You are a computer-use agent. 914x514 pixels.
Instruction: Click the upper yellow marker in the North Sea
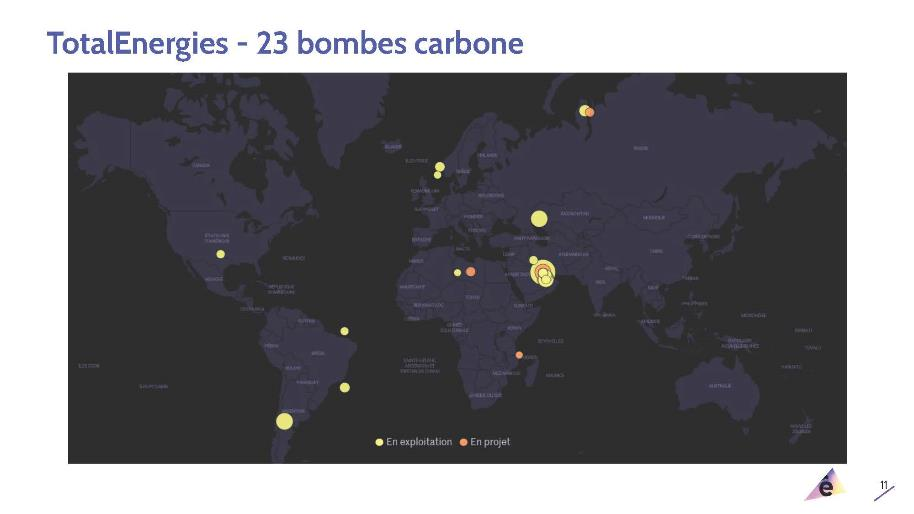[439, 167]
